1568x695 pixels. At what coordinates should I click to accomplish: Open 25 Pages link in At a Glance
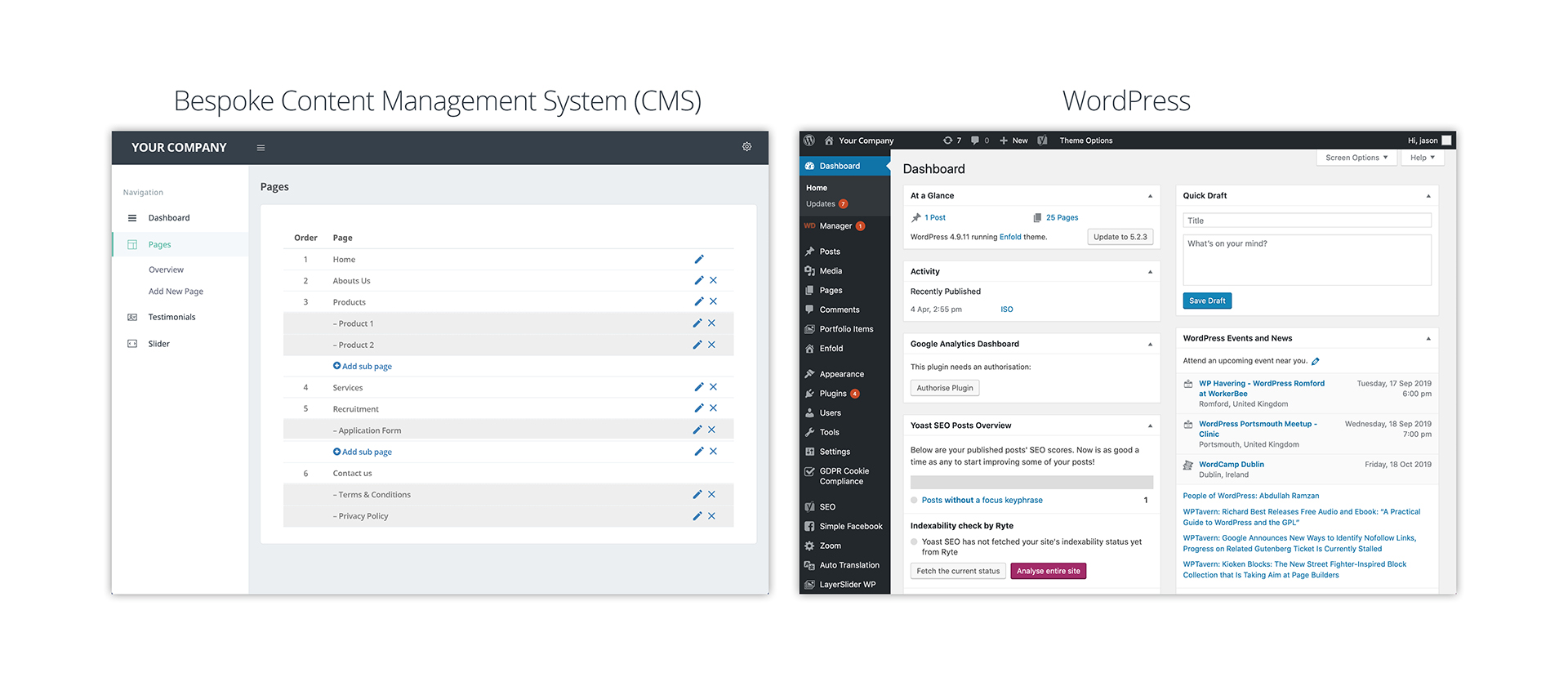1062,218
